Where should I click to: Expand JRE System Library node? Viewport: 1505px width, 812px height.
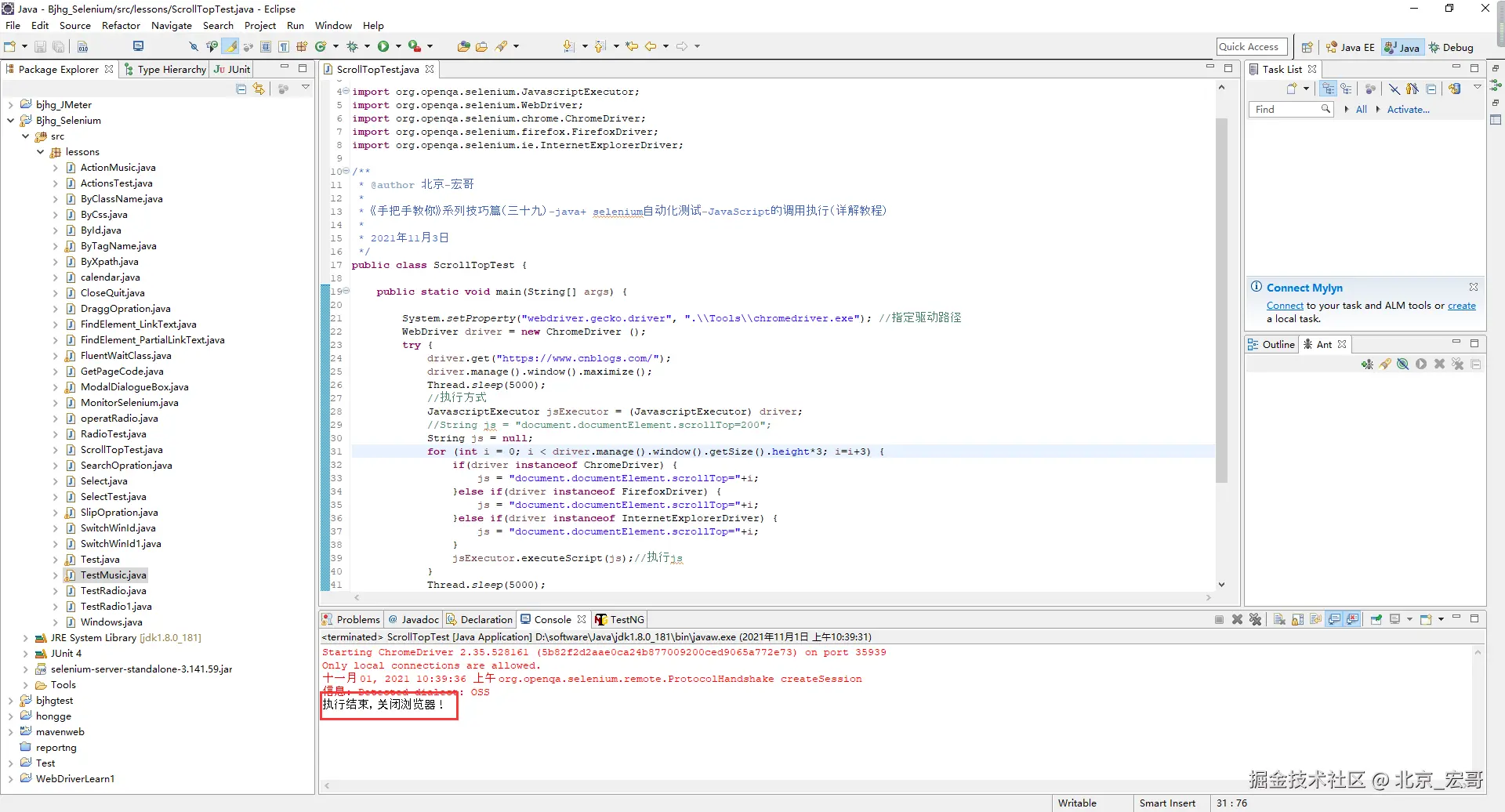click(x=26, y=638)
